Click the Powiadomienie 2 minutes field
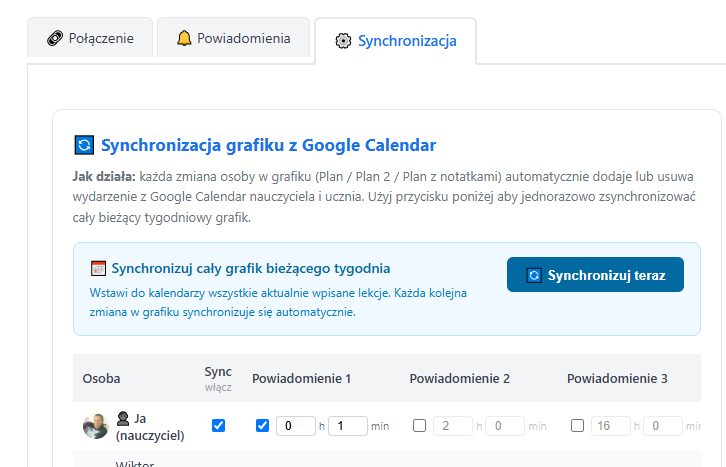726x467 pixels. coord(505,426)
